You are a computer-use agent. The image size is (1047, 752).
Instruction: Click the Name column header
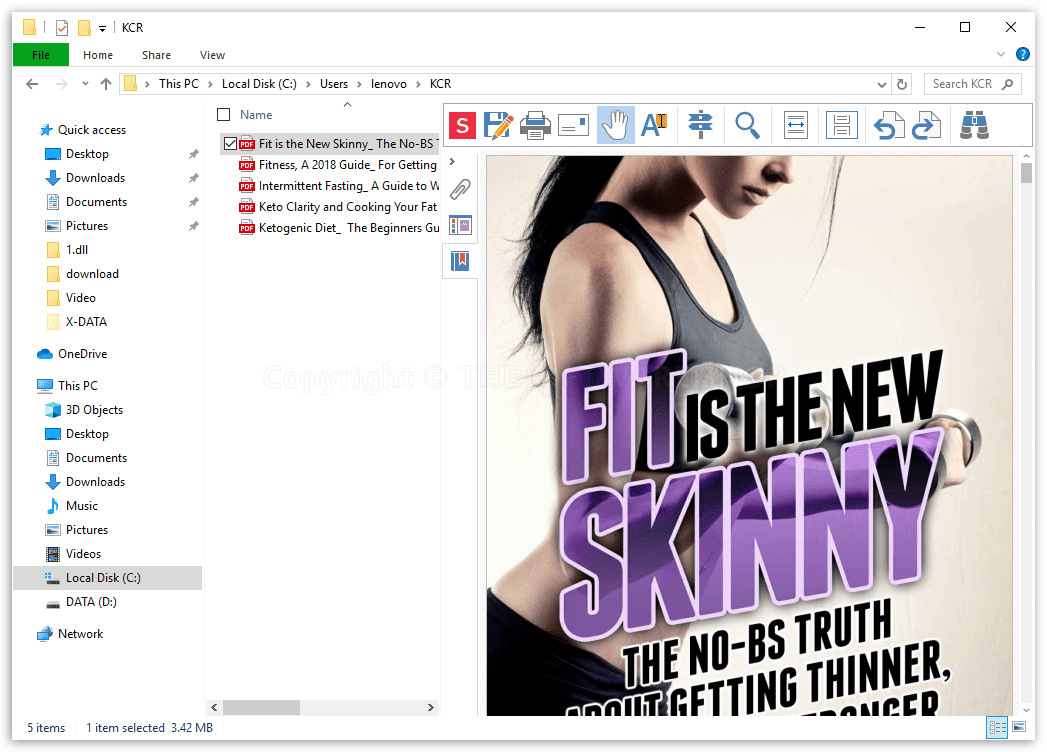(256, 115)
